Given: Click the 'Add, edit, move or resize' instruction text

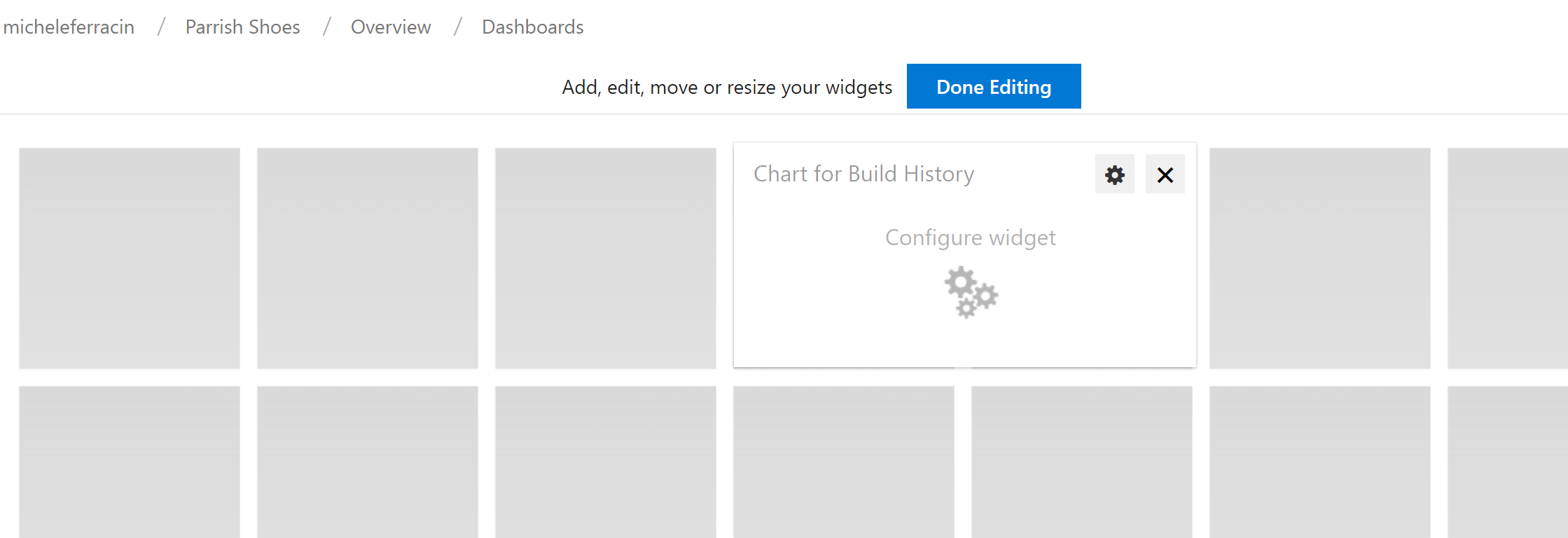Looking at the screenshot, I should click(727, 88).
